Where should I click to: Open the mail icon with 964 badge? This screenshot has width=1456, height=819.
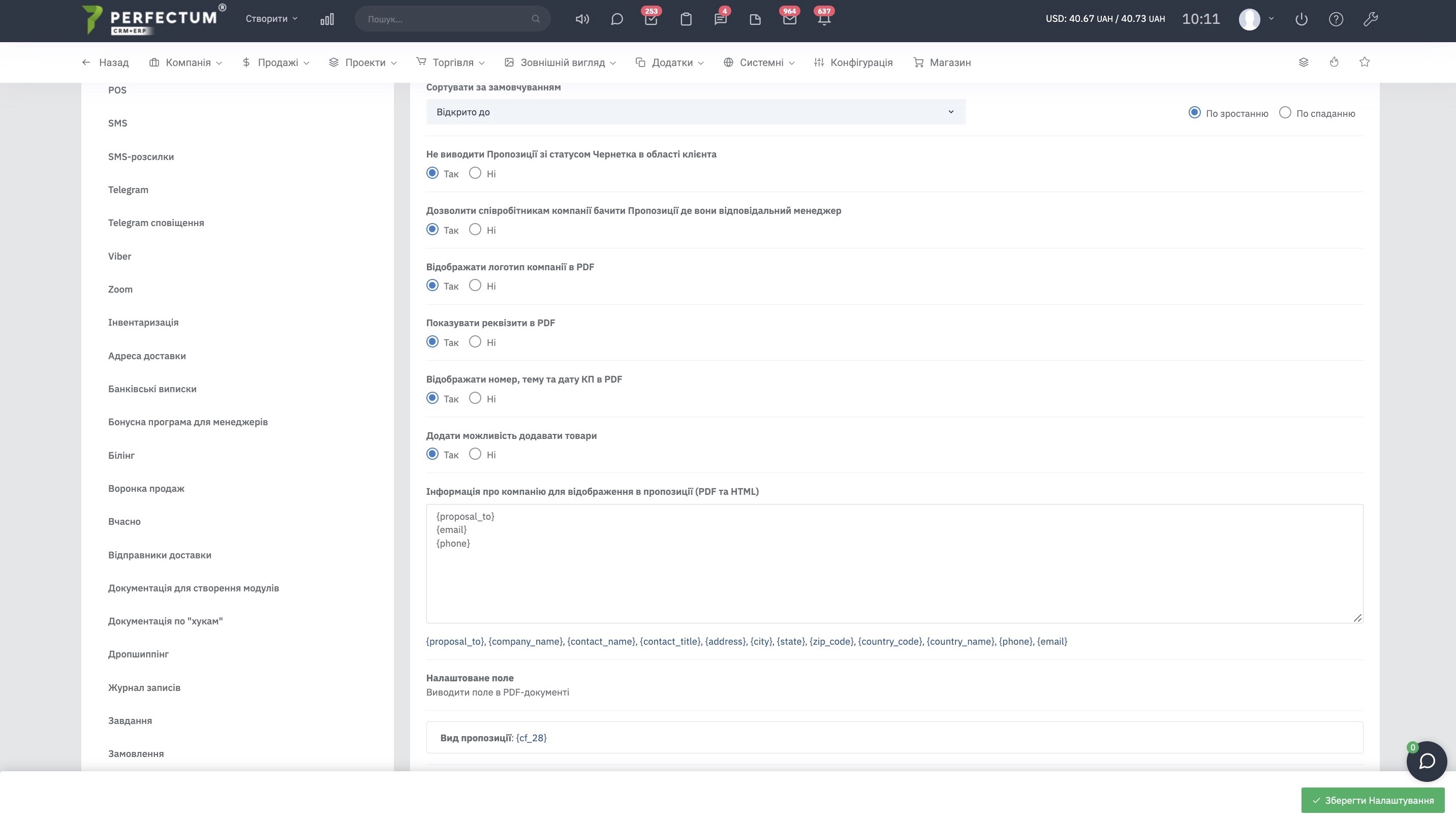tap(789, 19)
